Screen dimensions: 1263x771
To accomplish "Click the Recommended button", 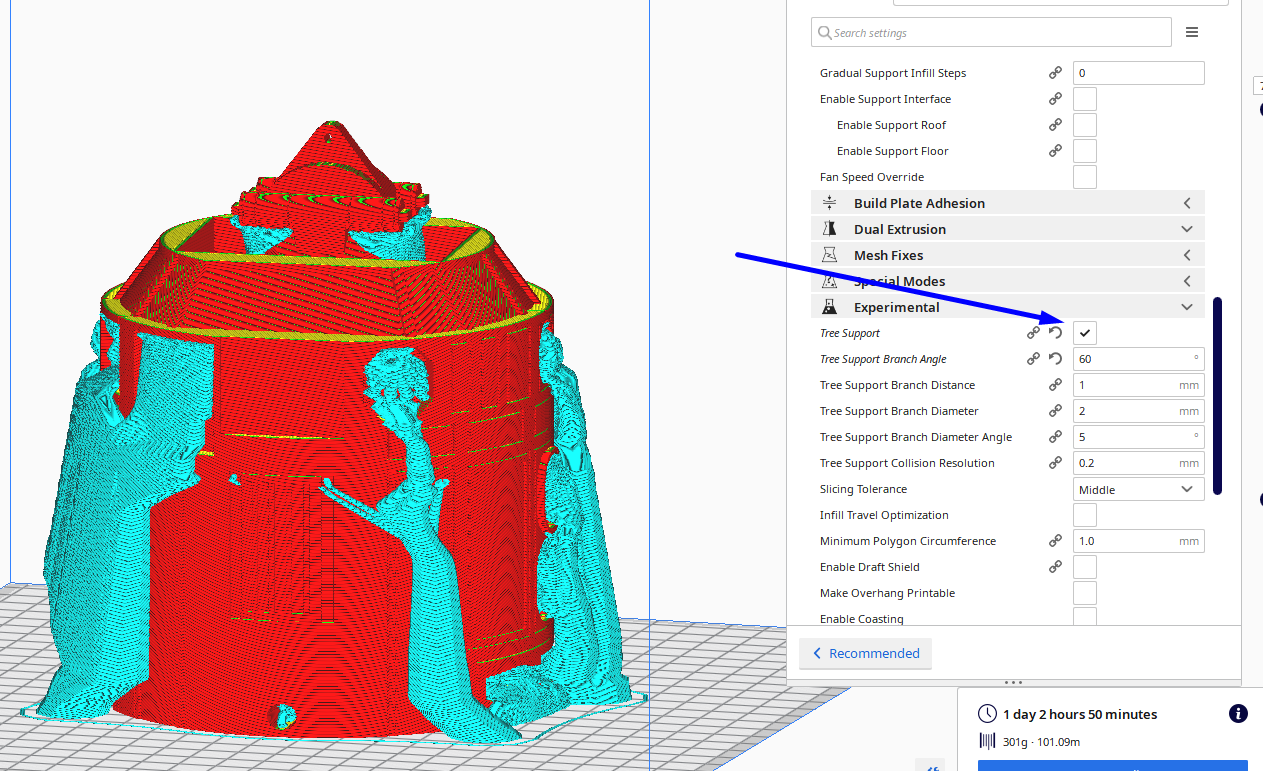I will coord(865,653).
